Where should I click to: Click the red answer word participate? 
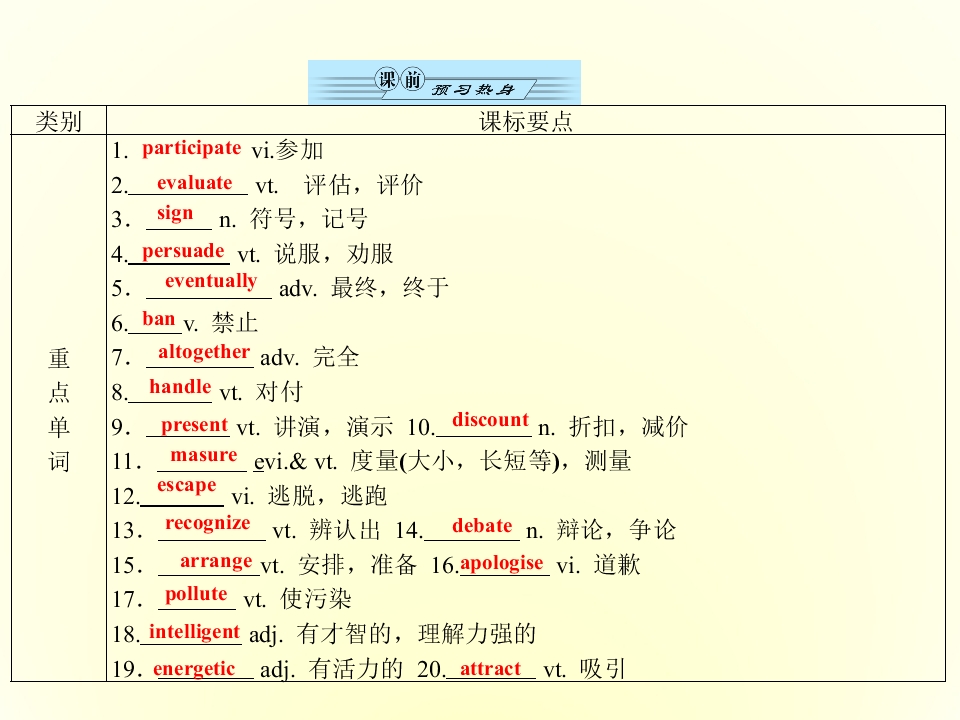[191, 148]
